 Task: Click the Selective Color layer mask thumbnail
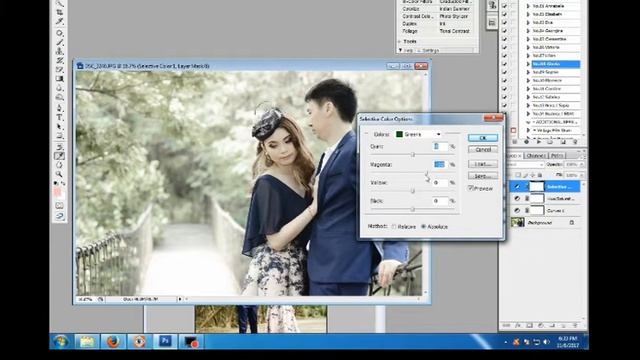pyautogui.click(x=537, y=187)
